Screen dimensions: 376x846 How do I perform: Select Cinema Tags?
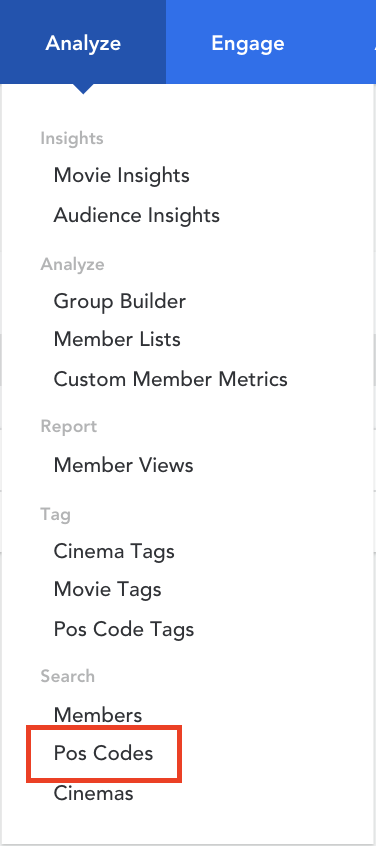tap(114, 551)
